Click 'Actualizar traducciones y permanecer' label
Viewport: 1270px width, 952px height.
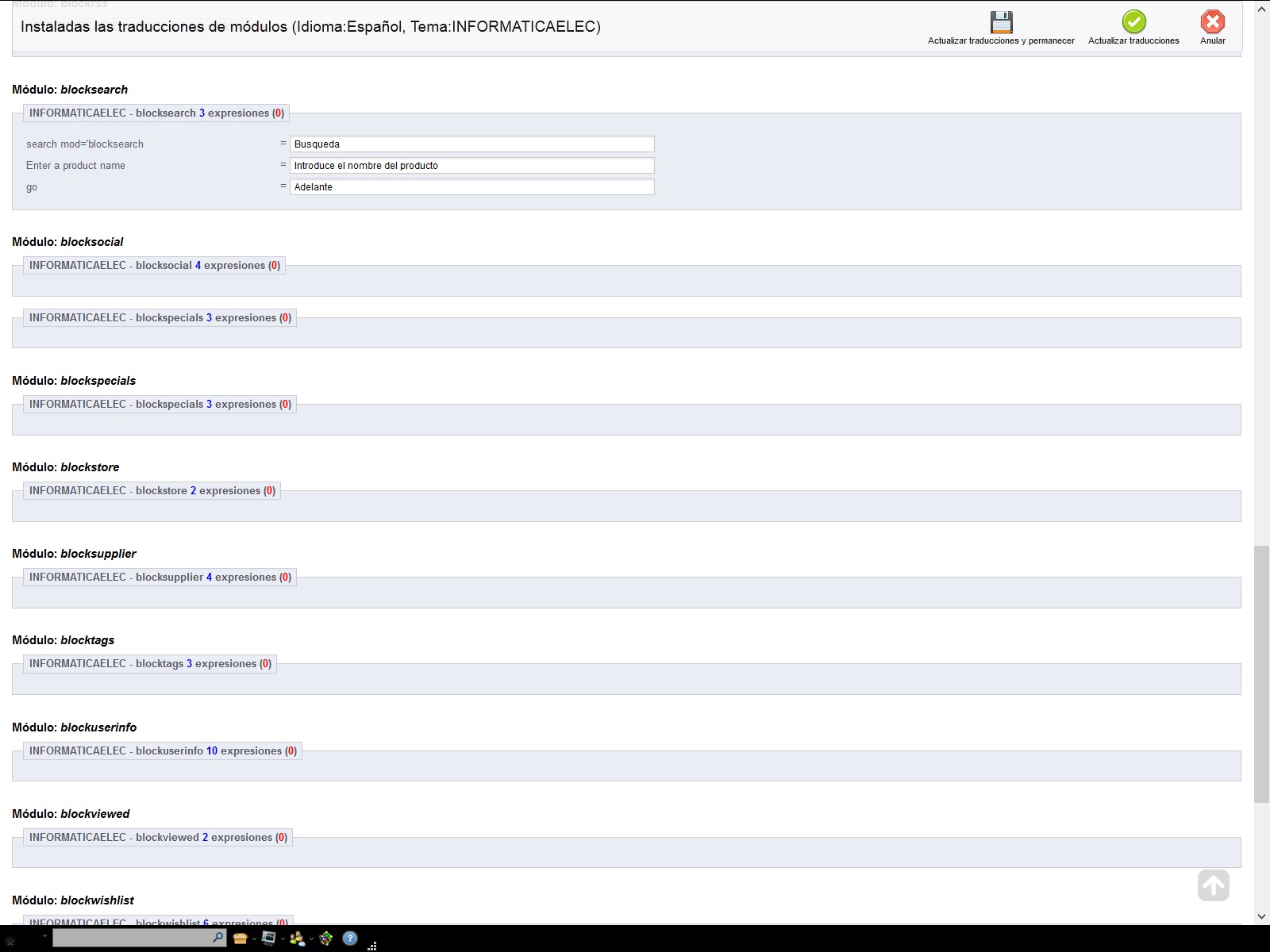(1001, 40)
